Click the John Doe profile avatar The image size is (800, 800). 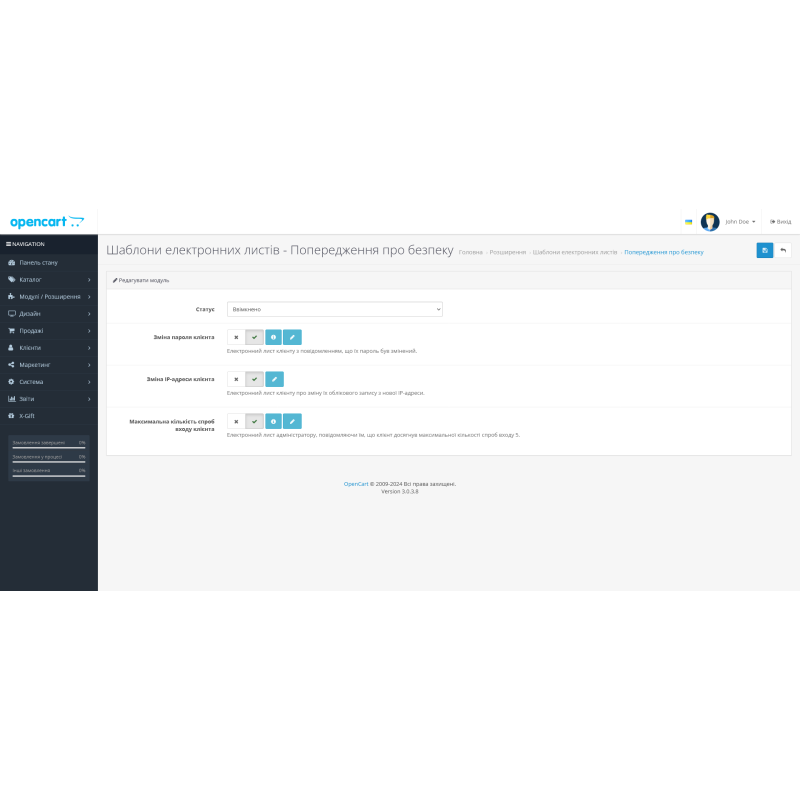[710, 221]
